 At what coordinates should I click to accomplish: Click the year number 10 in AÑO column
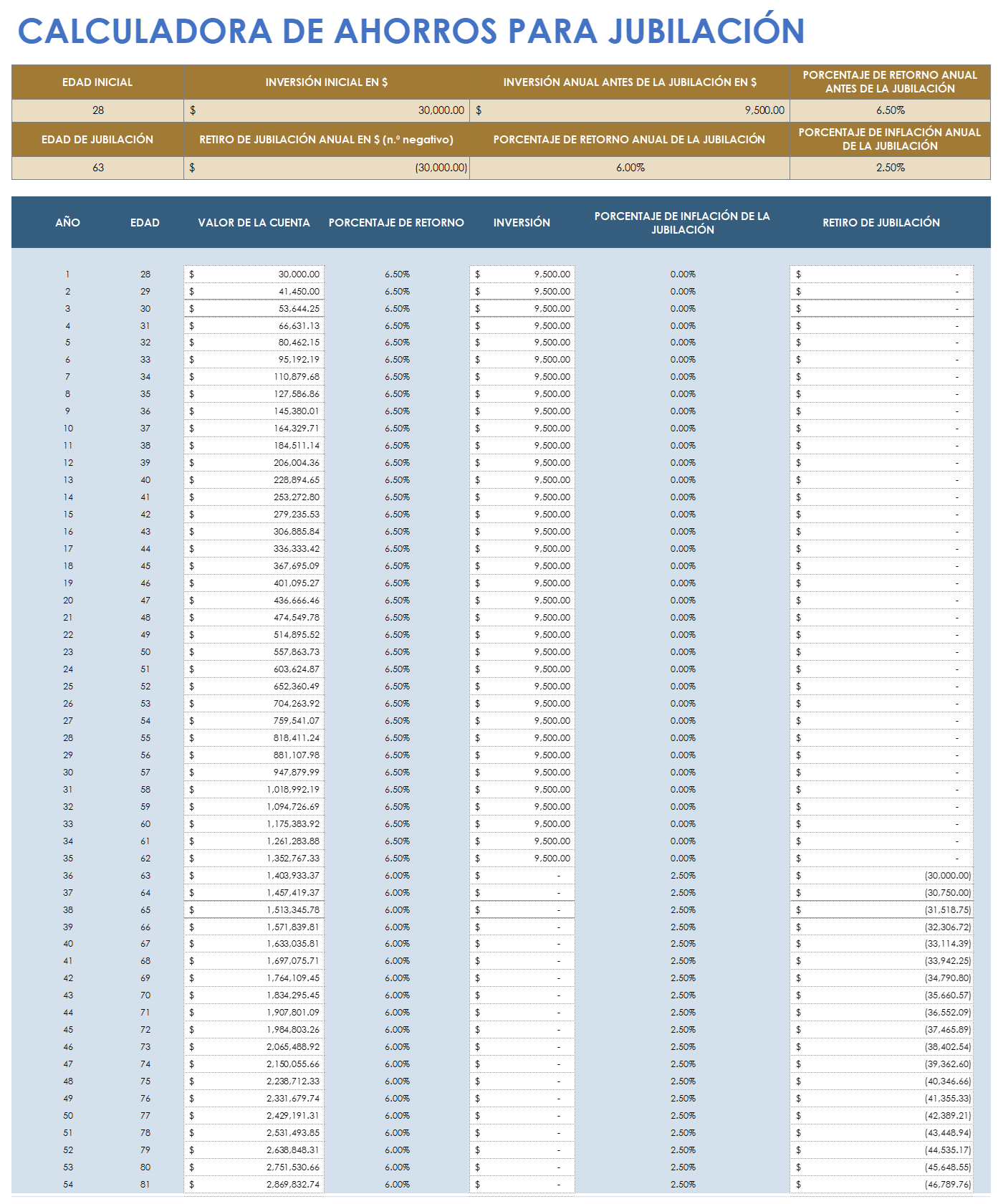(x=68, y=429)
